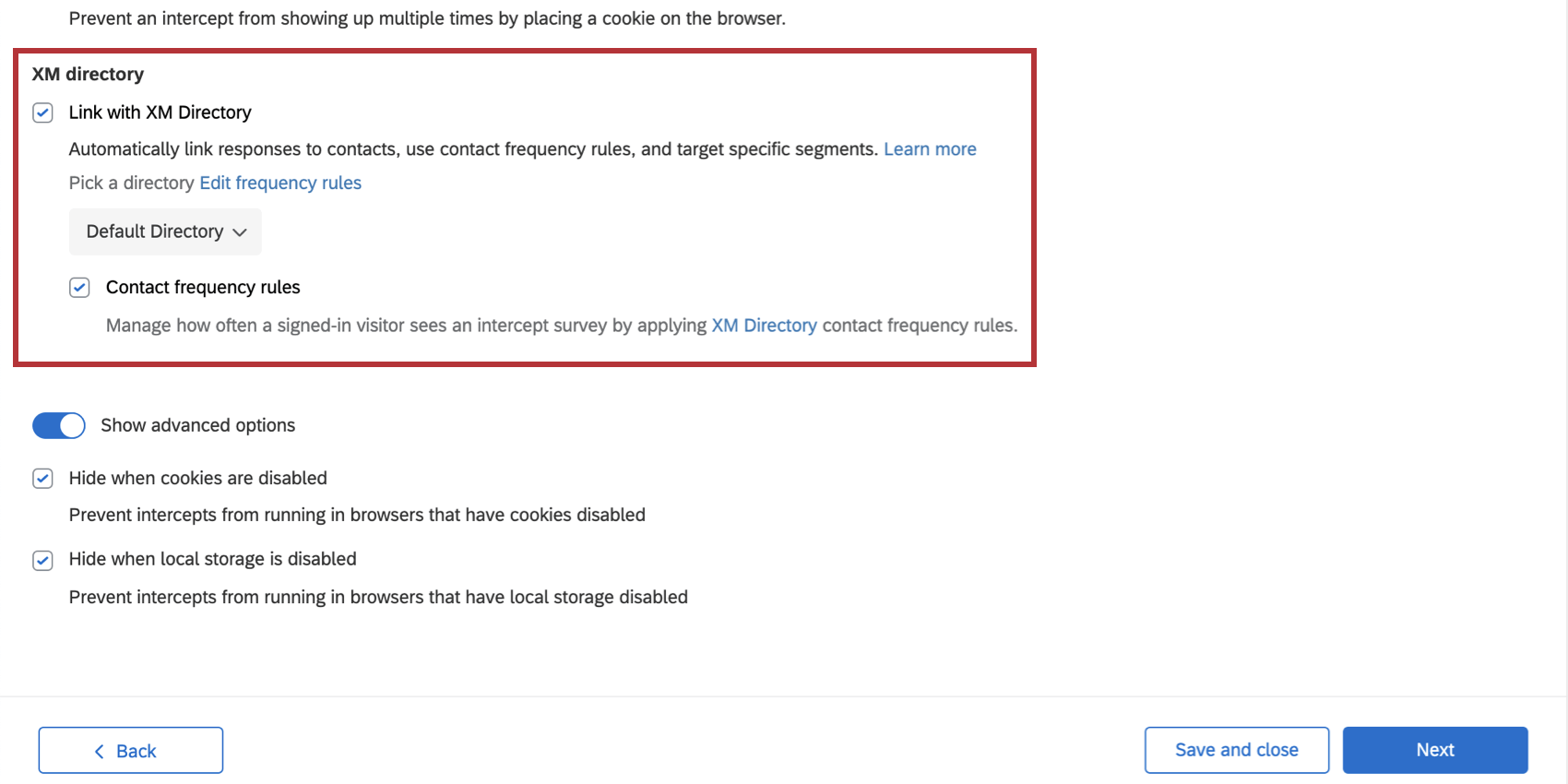
Task: Click the Pick a directory label
Action: (x=131, y=183)
